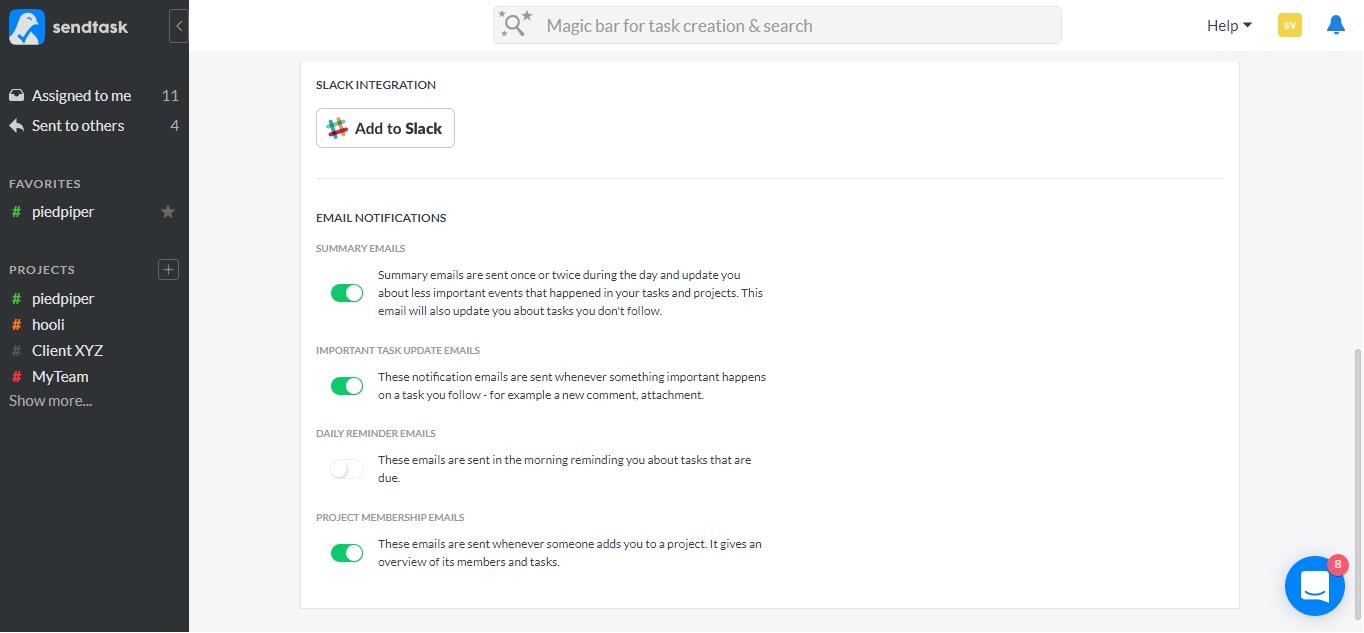Image resolution: width=1364 pixels, height=633 pixels.
Task: Click the magic bar search icon
Action: tap(516, 26)
